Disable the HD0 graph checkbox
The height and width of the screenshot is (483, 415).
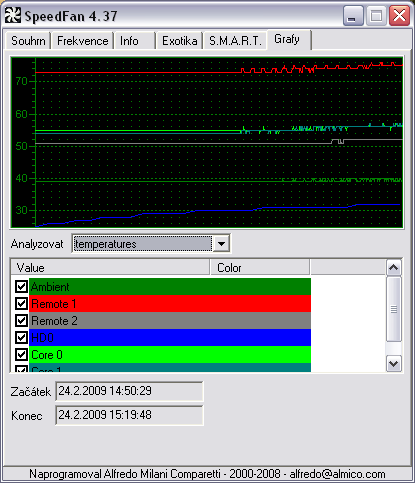tap(22, 337)
